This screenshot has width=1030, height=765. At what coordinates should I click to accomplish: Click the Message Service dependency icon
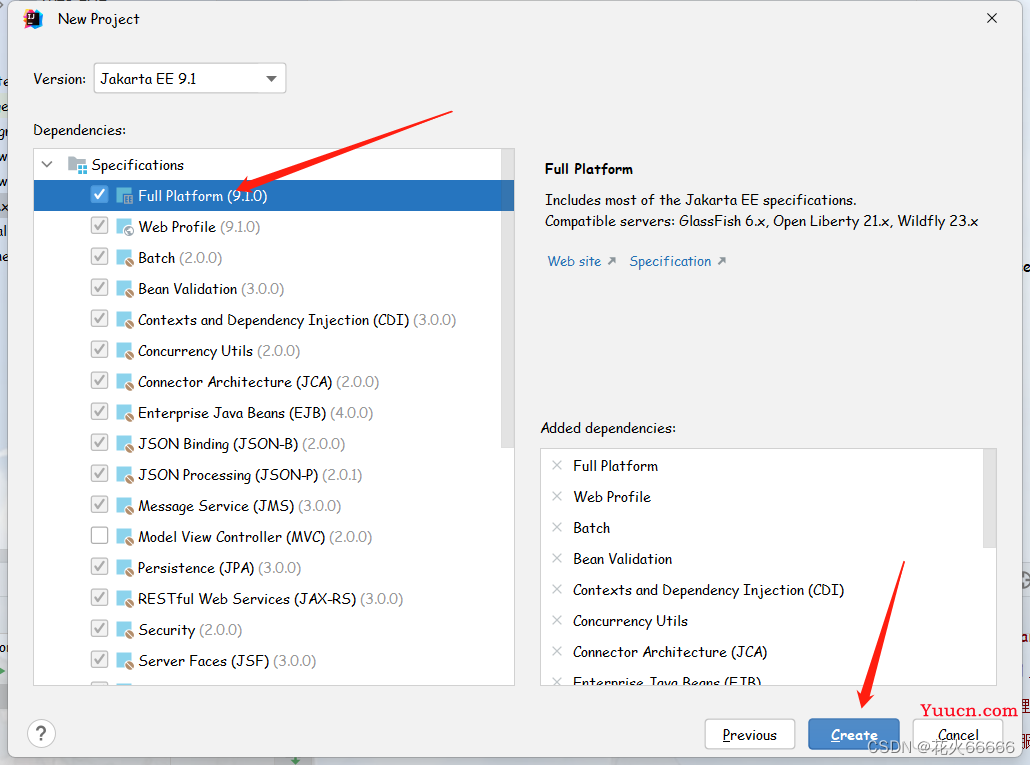[125, 506]
